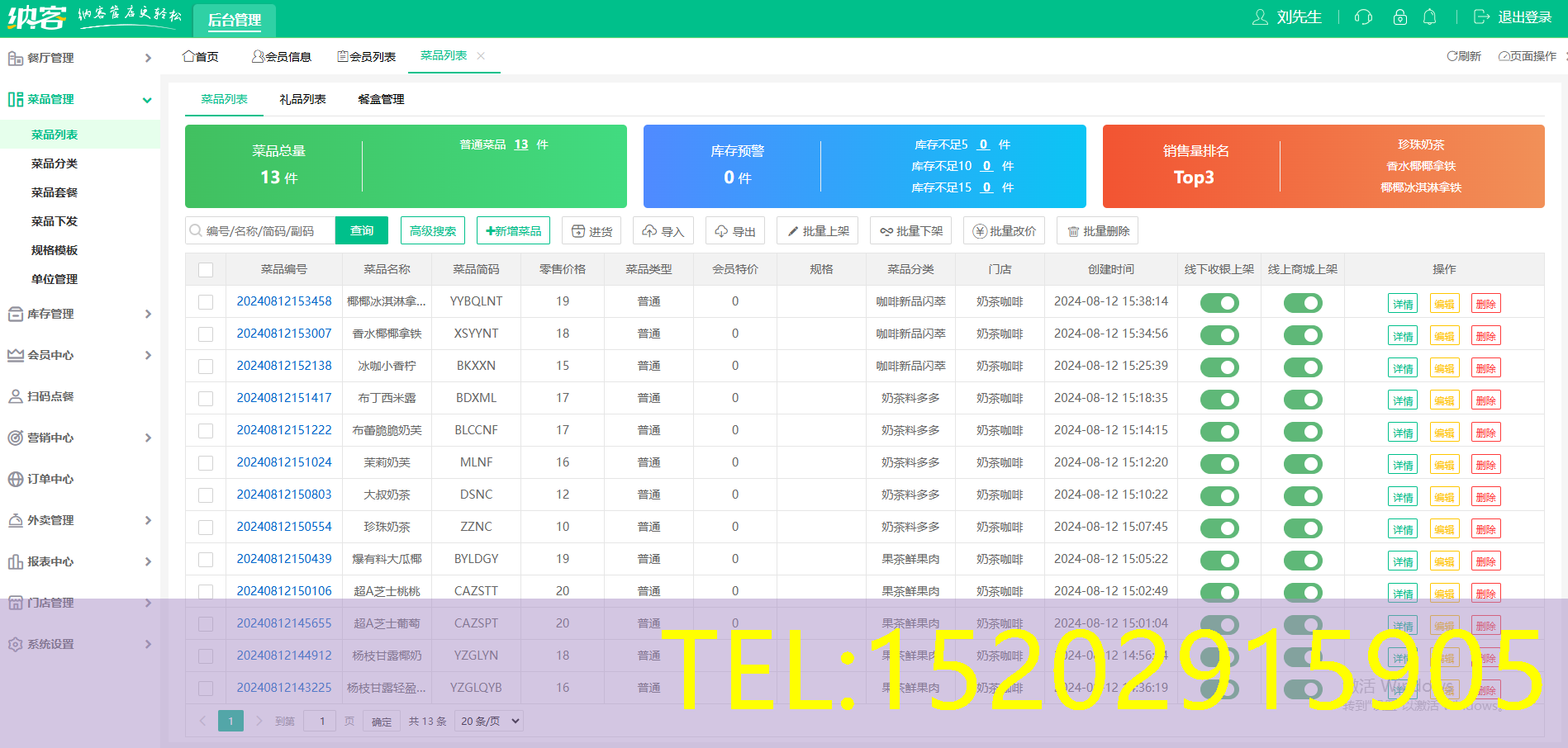
Task: Click the 进货 purchase icon button
Action: pos(578,231)
